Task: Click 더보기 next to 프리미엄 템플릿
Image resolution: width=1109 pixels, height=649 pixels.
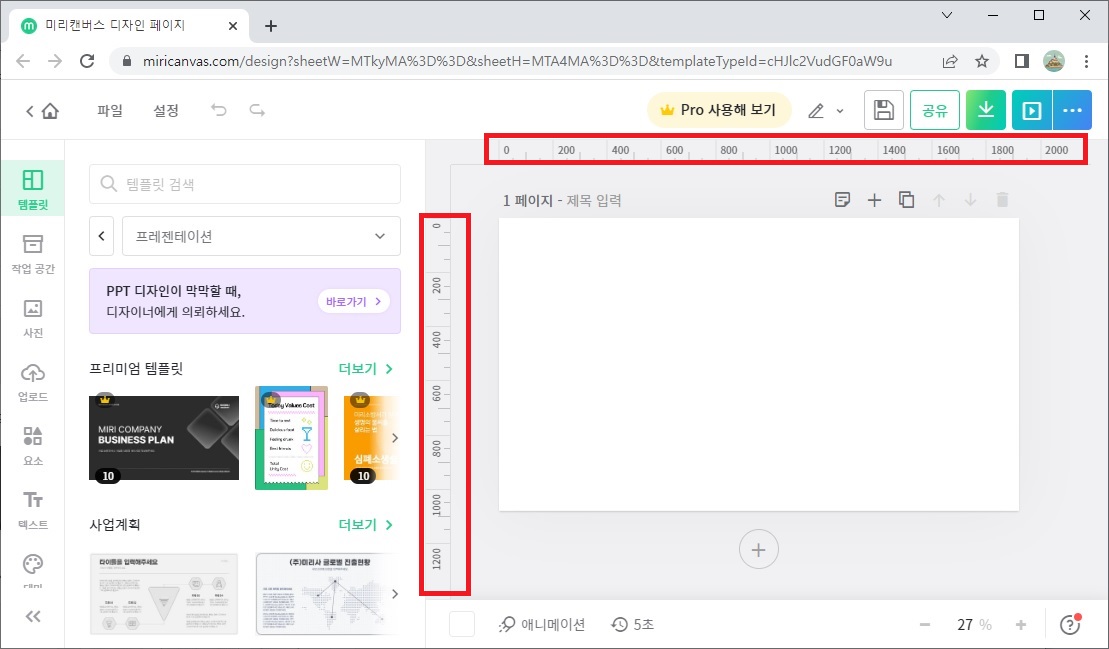Action: coord(366,368)
